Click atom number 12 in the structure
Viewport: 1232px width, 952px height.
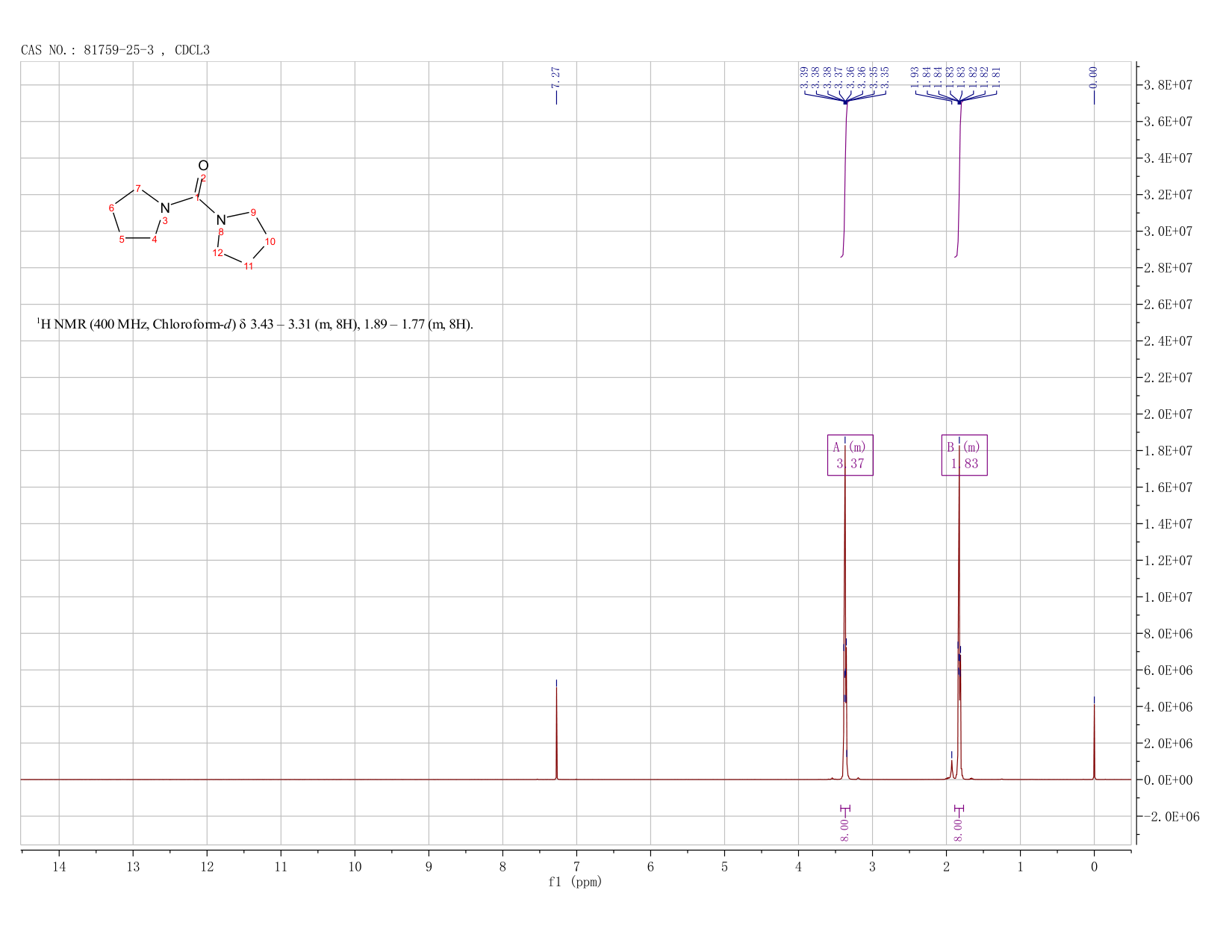pos(218,253)
